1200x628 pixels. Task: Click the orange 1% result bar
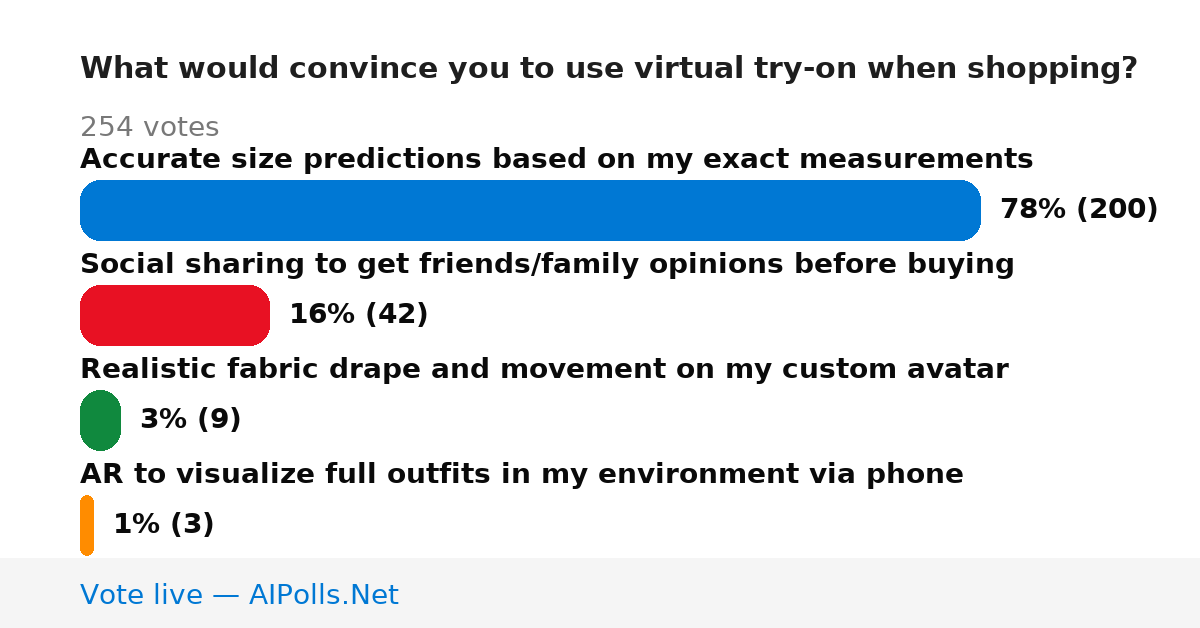tap(87, 525)
